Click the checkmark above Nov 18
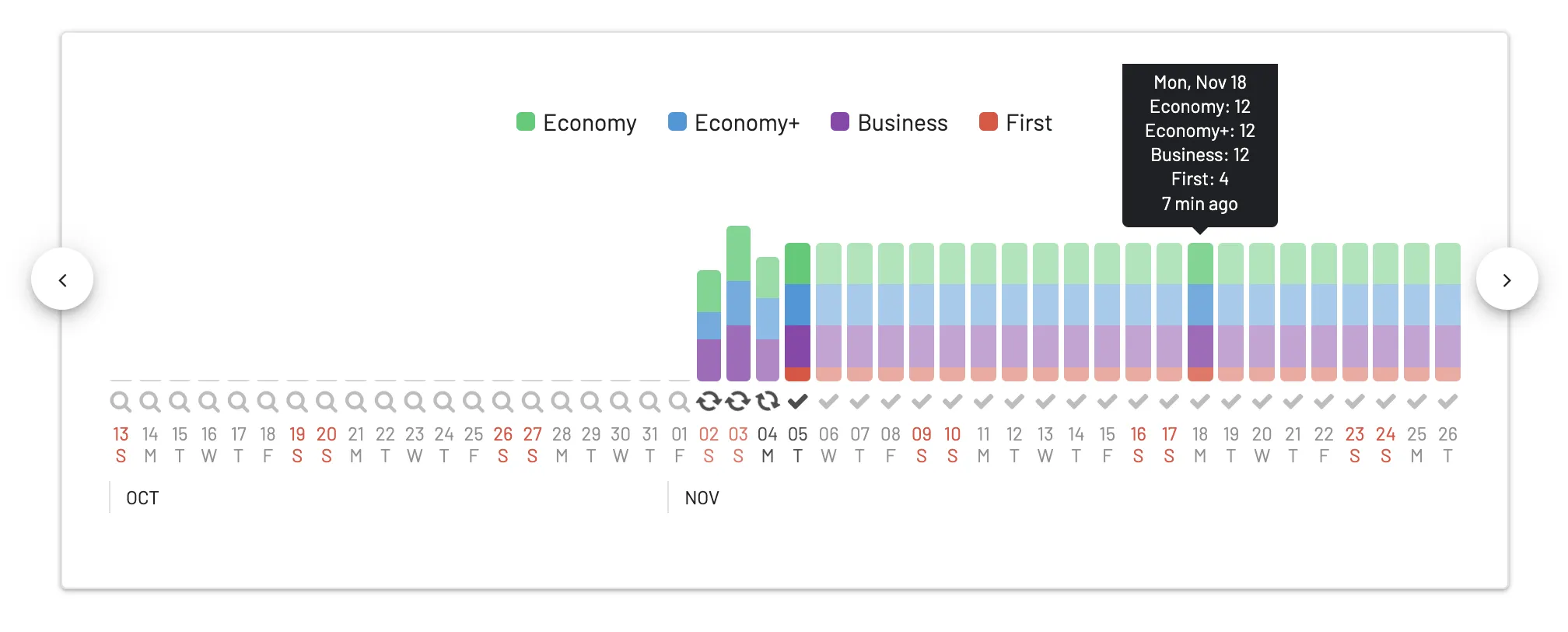Viewport: 1568px width, 632px height. [x=1200, y=402]
